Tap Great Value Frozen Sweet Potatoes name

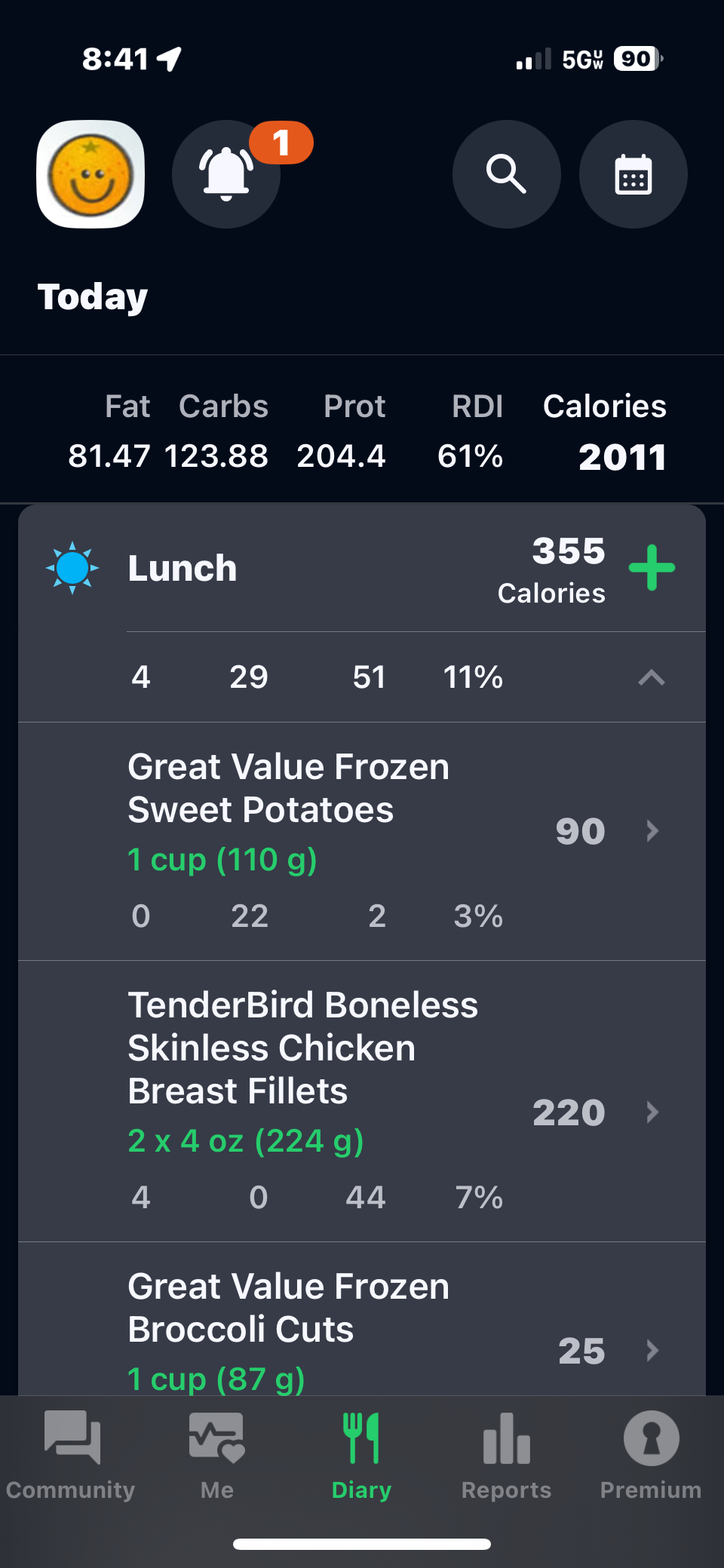coord(288,788)
